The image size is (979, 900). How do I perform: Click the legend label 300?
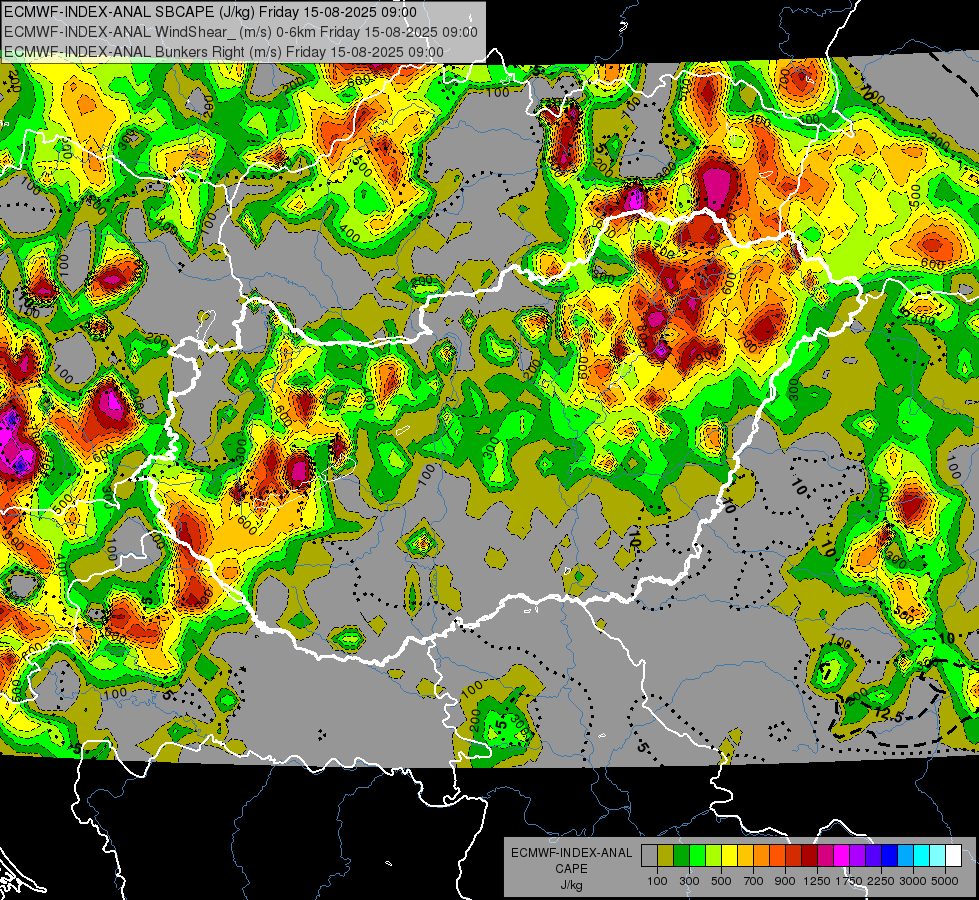689,881
